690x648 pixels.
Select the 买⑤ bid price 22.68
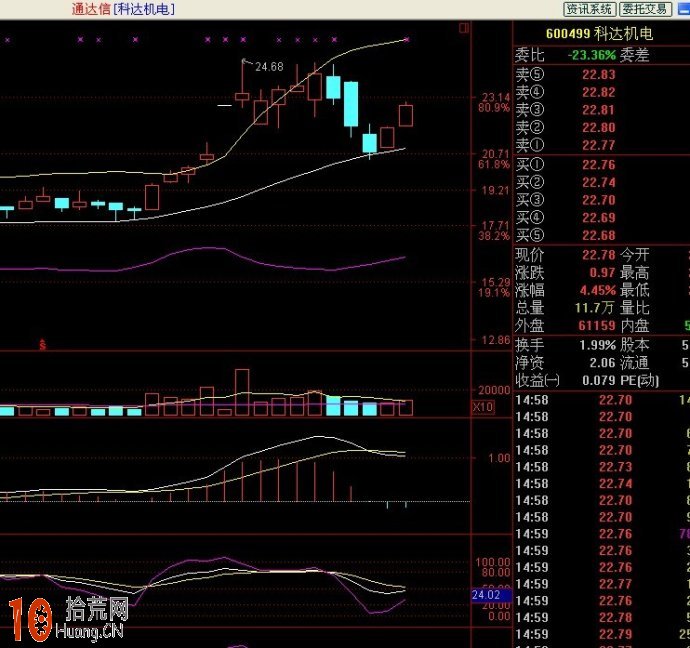(x=598, y=235)
